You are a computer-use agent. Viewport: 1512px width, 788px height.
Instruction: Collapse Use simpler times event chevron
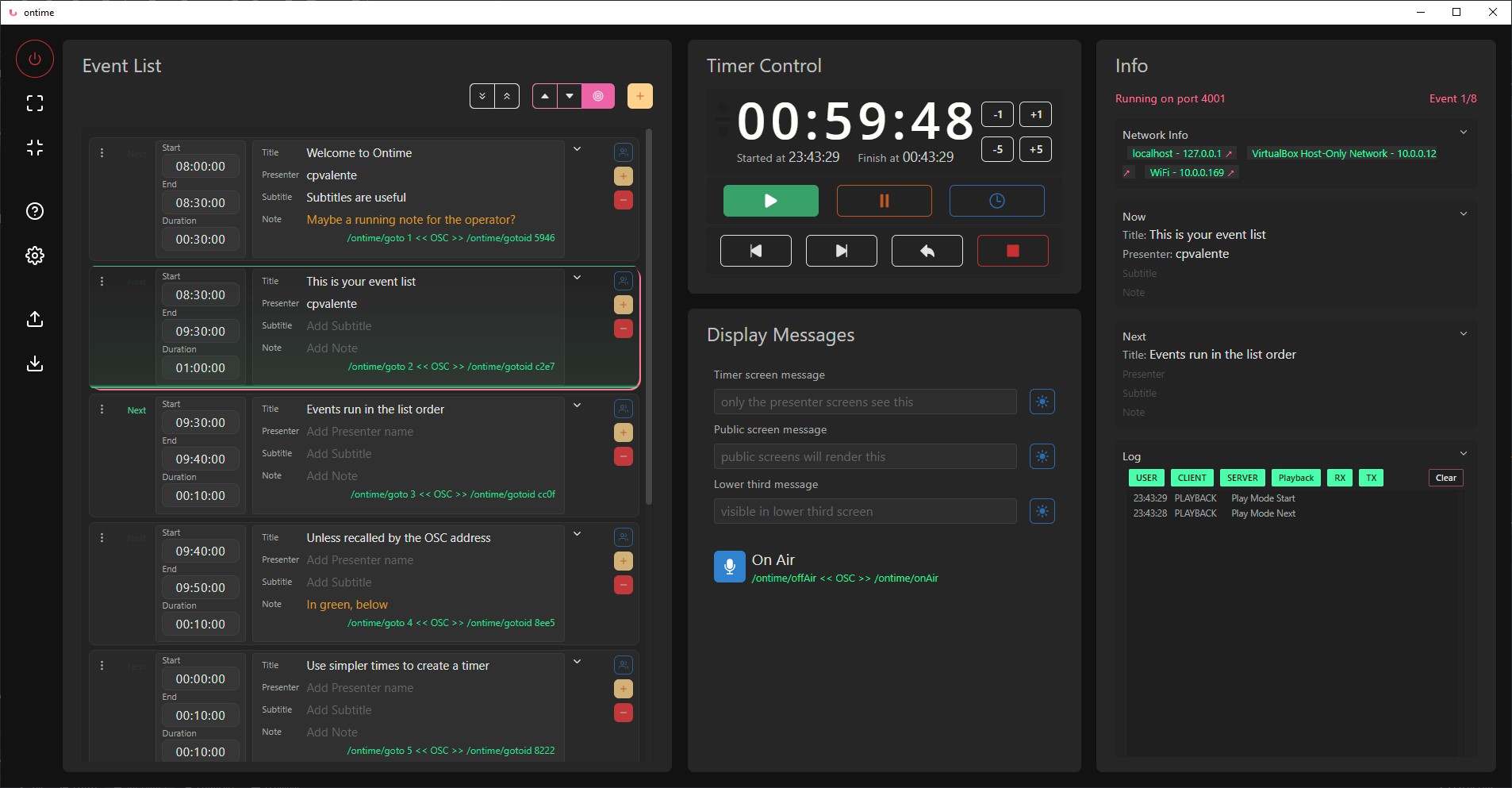pos(578,662)
